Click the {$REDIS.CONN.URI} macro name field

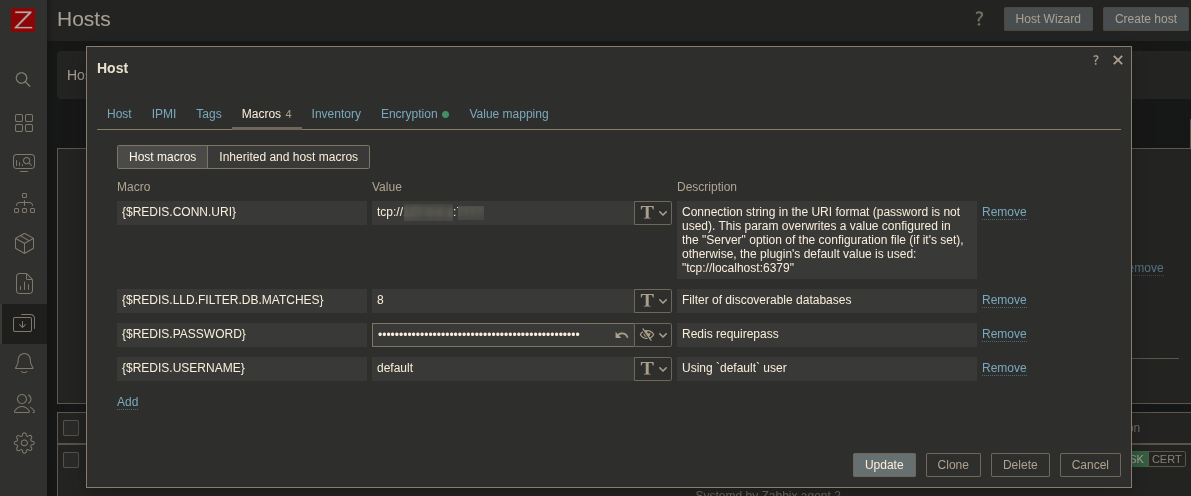[242, 213]
